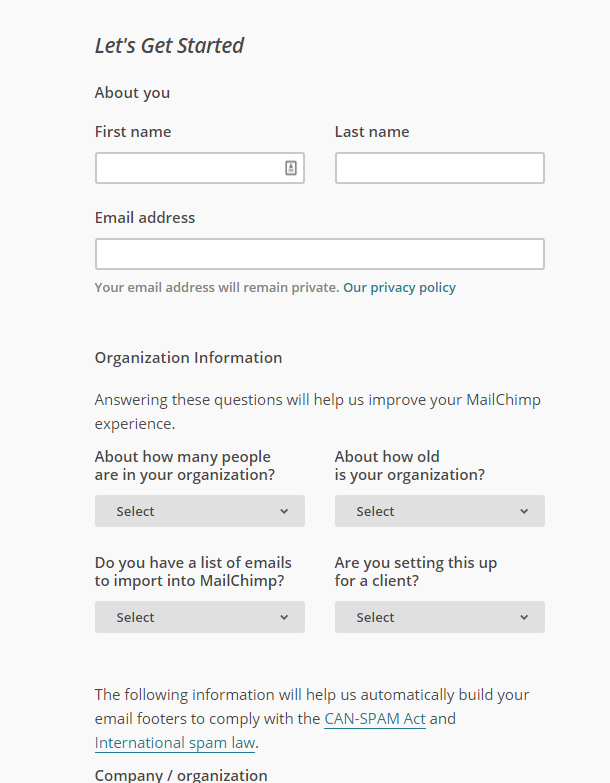Click the Company / organization label
The image size is (610, 783).
pos(181,775)
